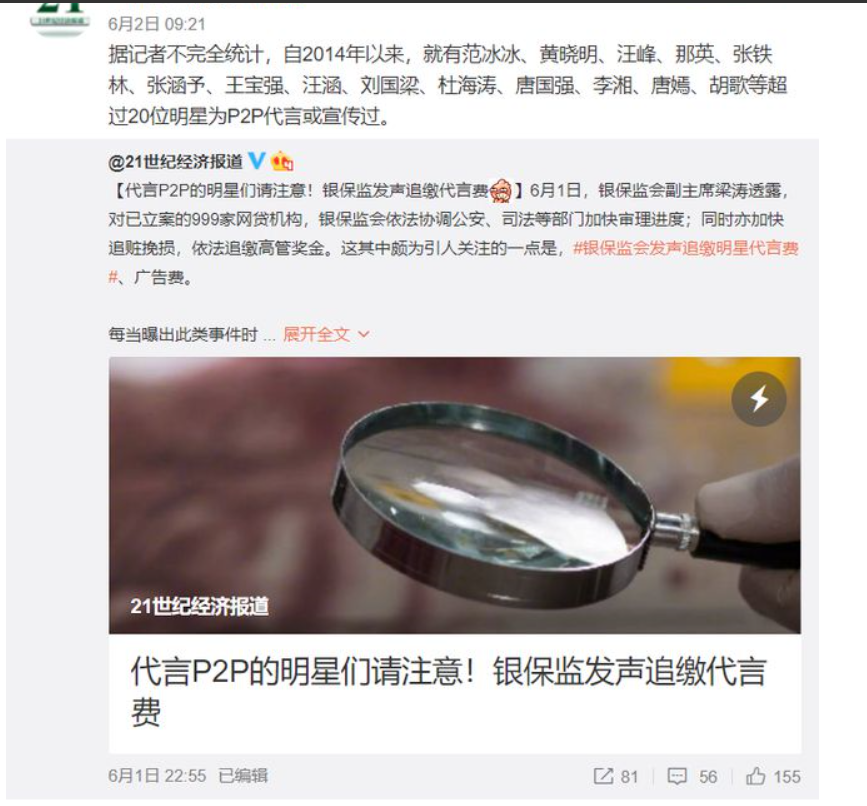This screenshot has height=806, width=867.
Task: Open comments via the comment icon showing 56
Action: (677, 776)
